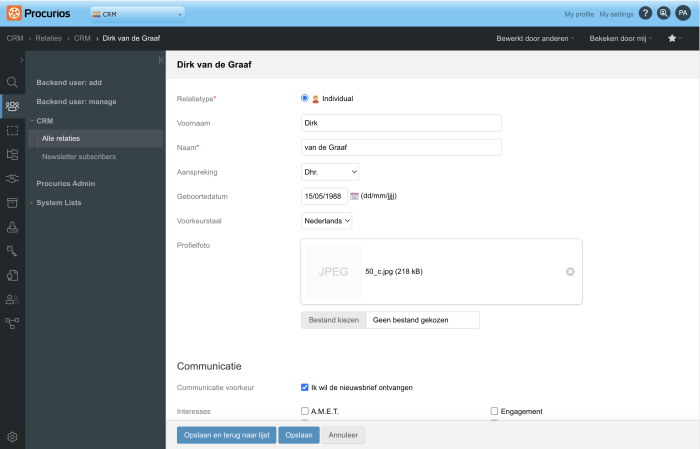The width and height of the screenshot is (700, 449).
Task: Click the workflow nodes sidebar icon
Action: tap(12, 323)
